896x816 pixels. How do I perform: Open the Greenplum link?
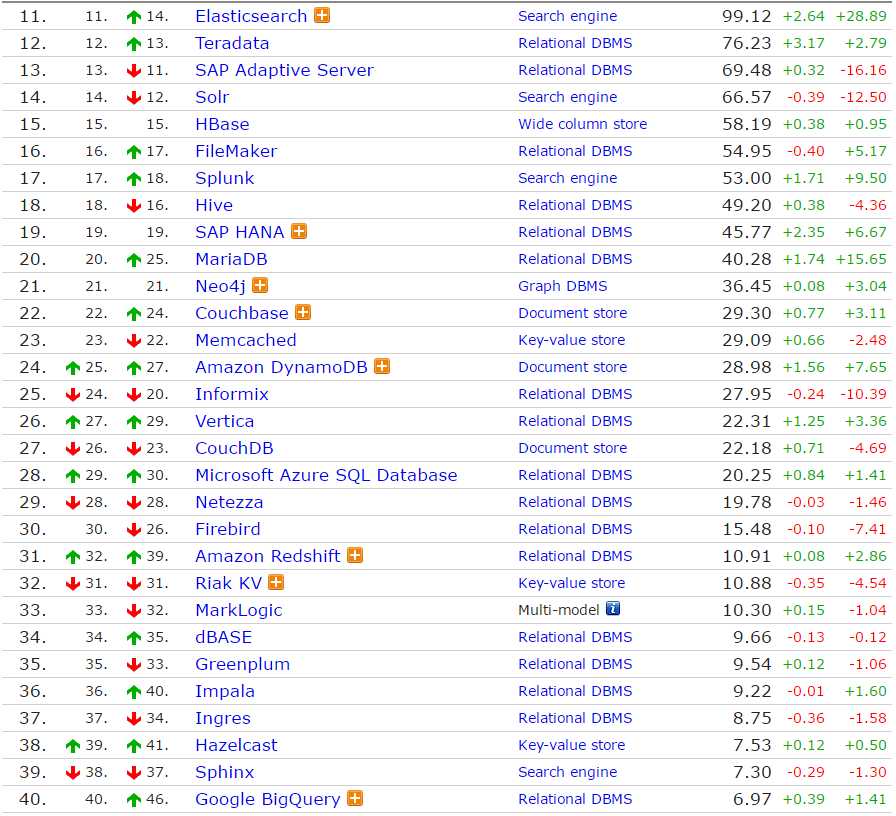click(242, 665)
